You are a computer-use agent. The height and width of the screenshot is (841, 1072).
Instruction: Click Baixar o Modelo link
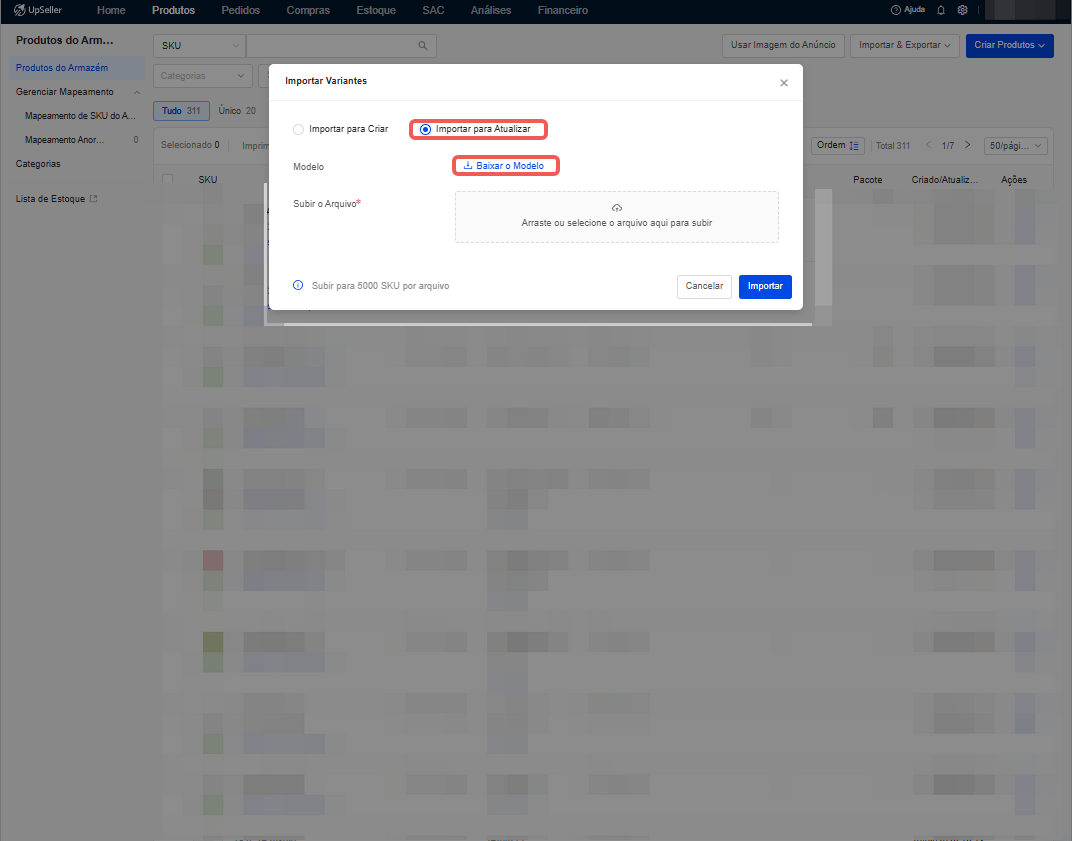pyautogui.click(x=504, y=166)
